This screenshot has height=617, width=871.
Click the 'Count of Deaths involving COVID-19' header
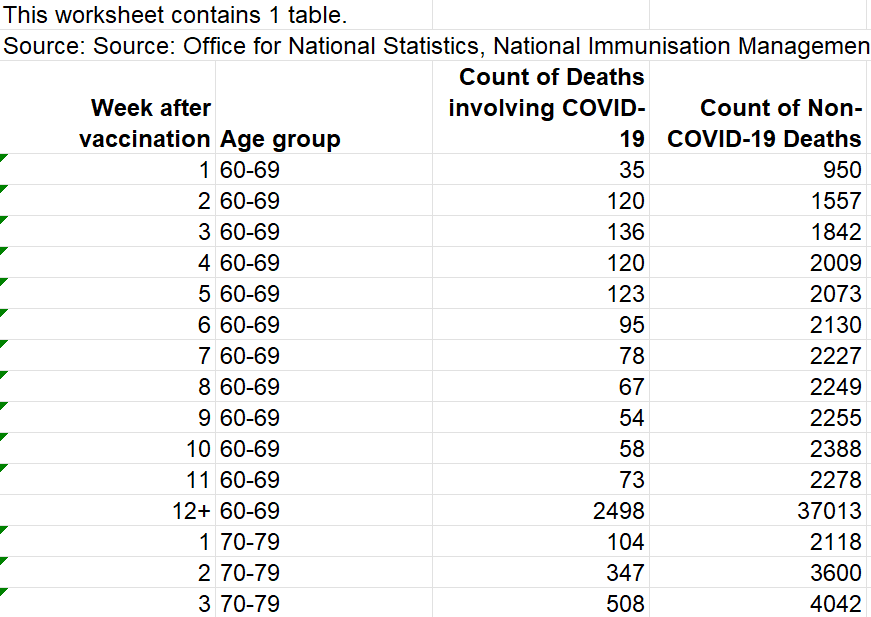point(540,107)
